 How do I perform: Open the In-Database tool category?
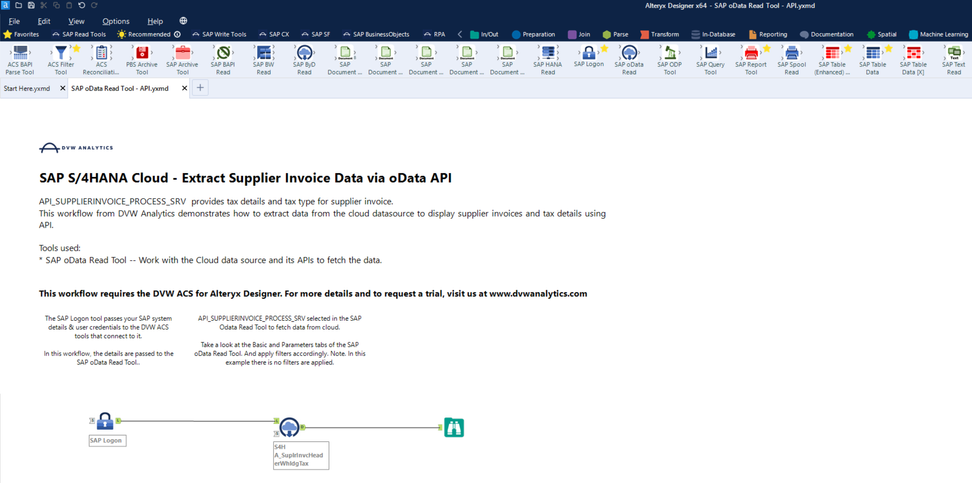tap(714, 34)
